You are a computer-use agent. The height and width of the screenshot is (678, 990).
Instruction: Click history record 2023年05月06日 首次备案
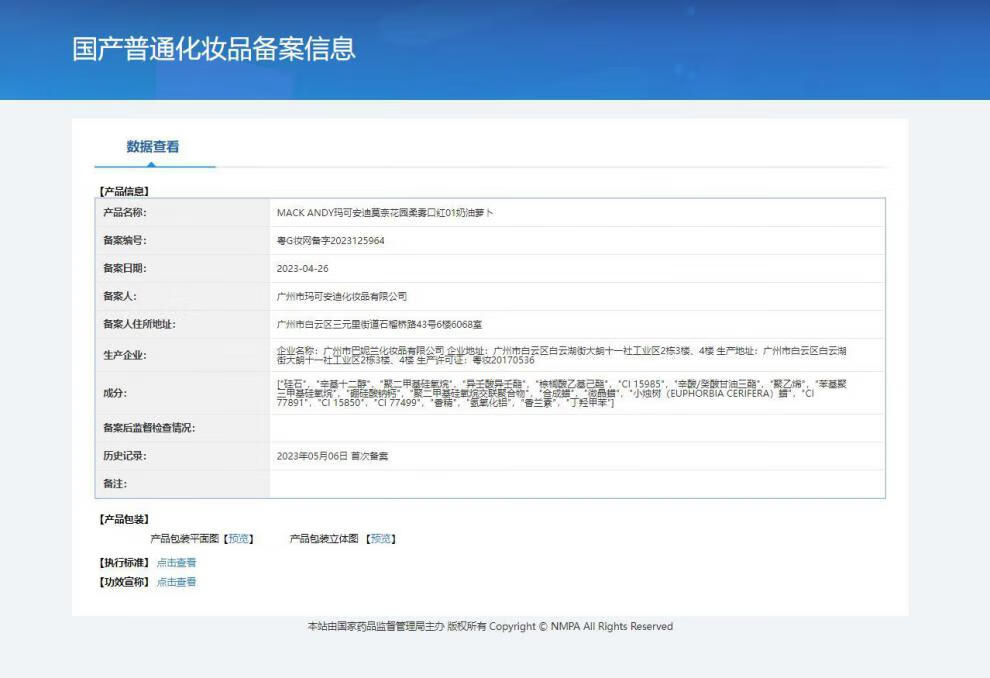[332, 456]
